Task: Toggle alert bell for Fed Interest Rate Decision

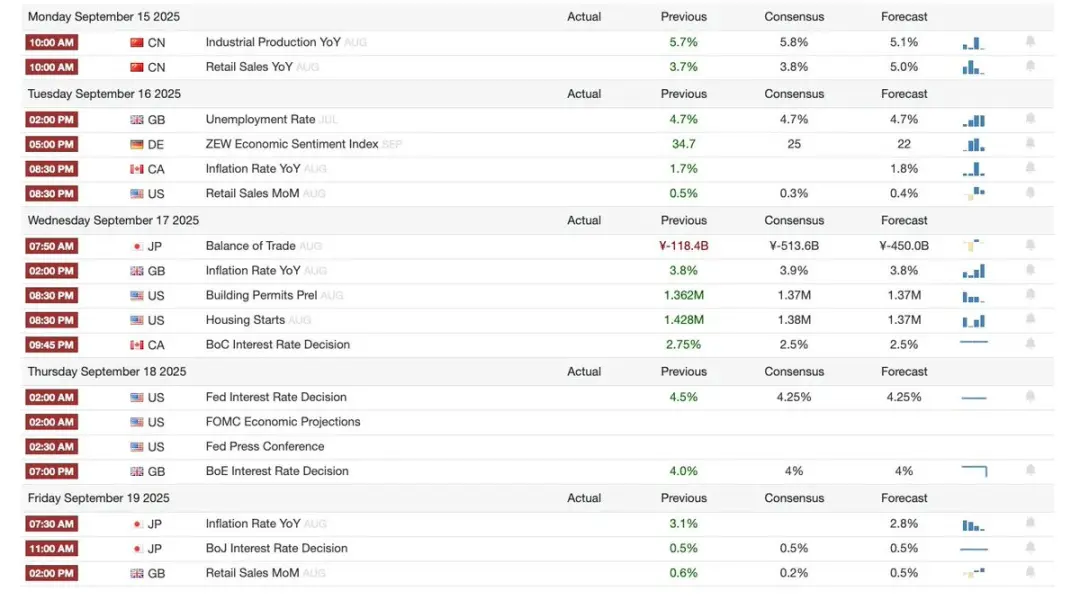Action: pyautogui.click(x=1030, y=396)
